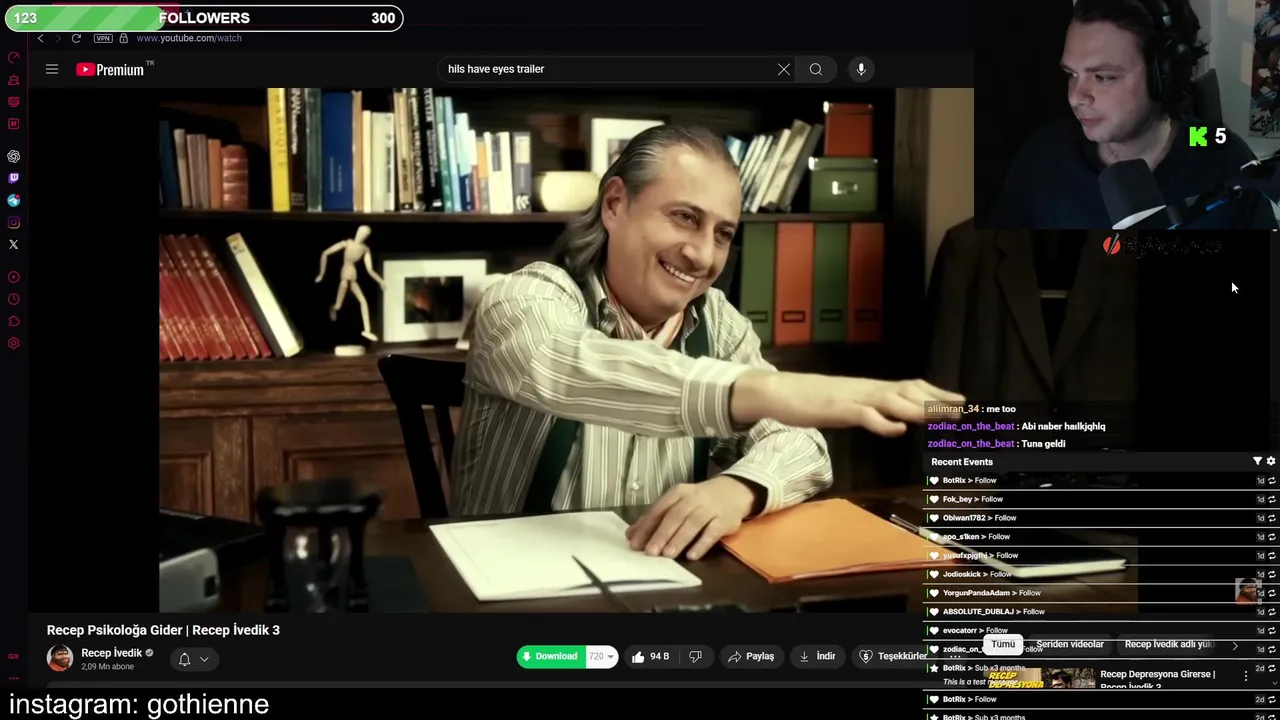Like the video showing 94 B
Image resolution: width=1280 pixels, height=720 pixels.
coord(650,657)
